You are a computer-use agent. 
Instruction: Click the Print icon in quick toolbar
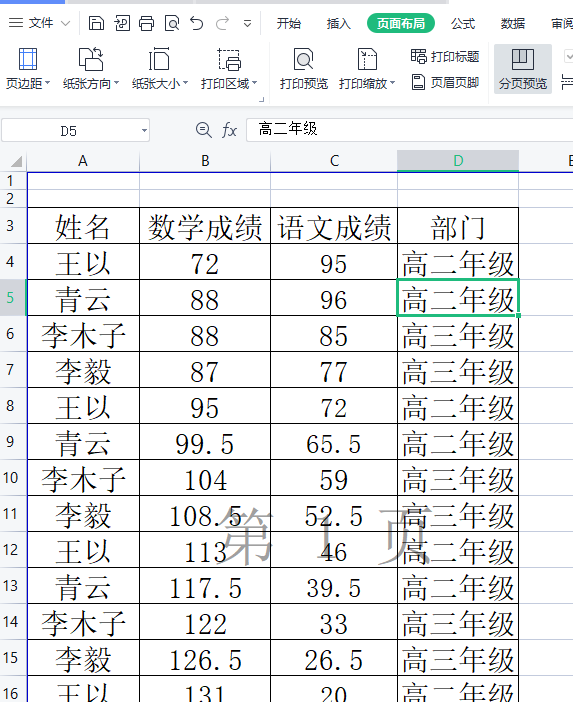pos(146,23)
